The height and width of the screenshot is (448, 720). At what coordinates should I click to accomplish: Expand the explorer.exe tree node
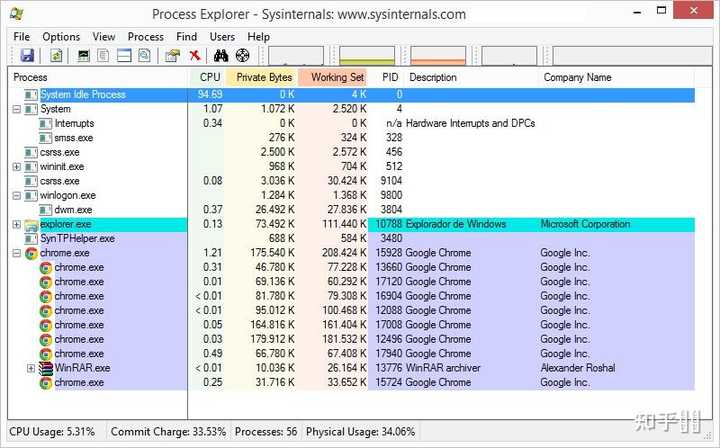(x=17, y=224)
